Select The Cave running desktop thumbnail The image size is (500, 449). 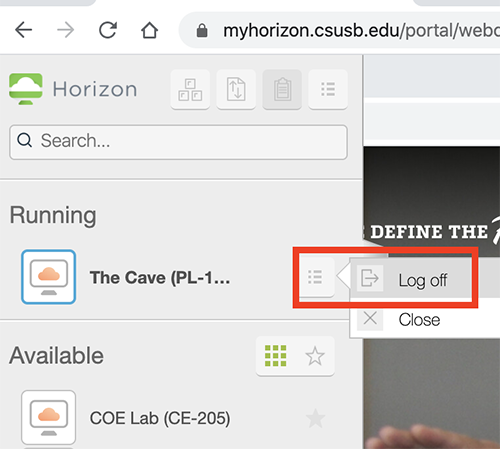49,277
